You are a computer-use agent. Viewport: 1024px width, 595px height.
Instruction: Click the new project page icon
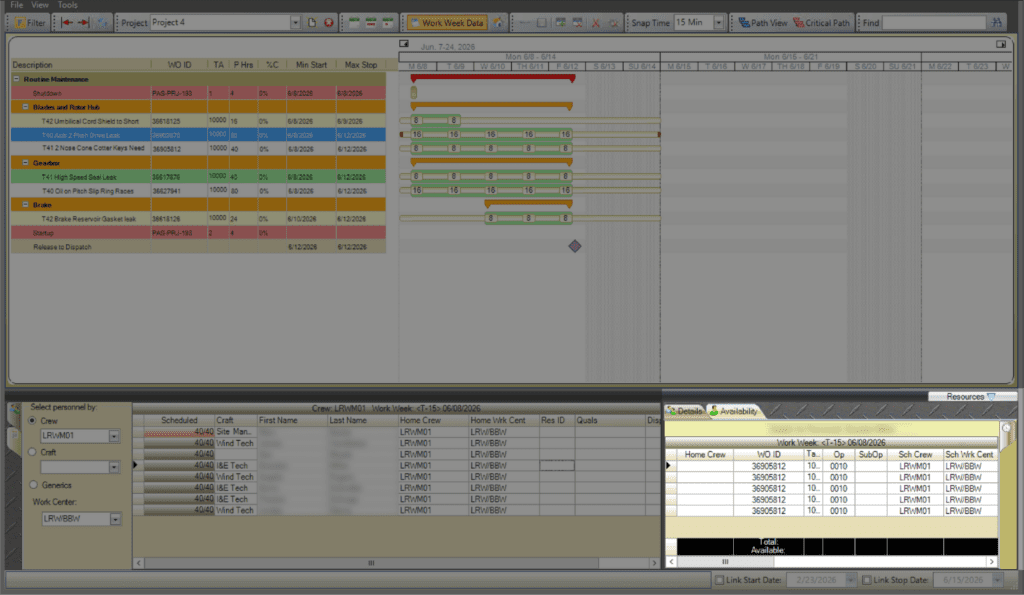point(311,22)
